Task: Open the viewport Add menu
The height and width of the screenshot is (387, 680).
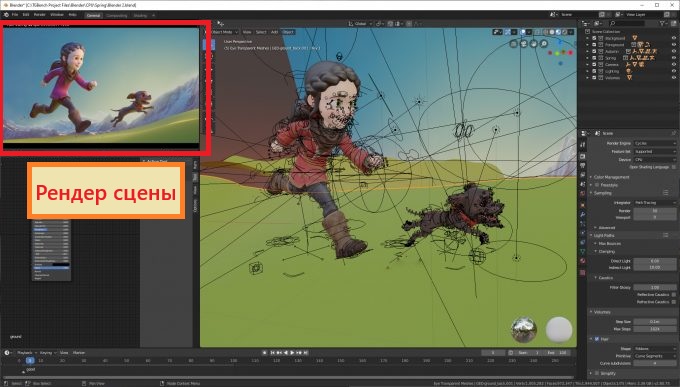Action: 274,32
